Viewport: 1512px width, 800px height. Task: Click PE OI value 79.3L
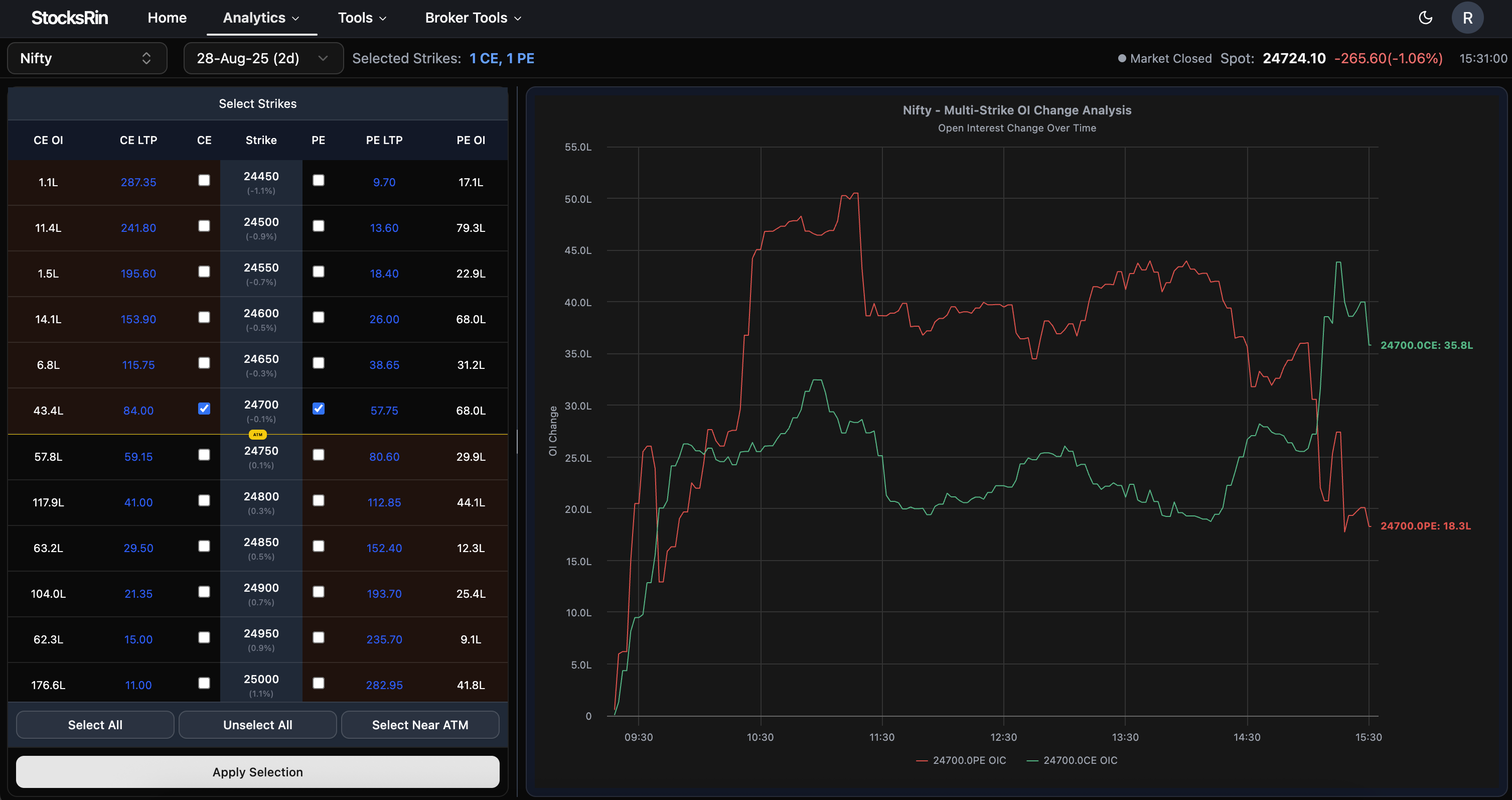pyautogui.click(x=471, y=228)
